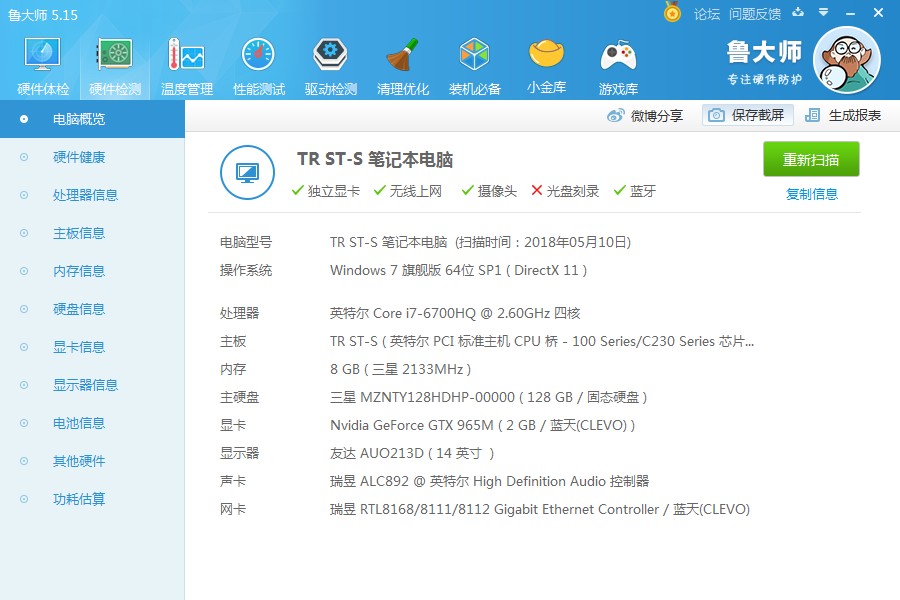Open 游戏库 gamepad icon

[618, 56]
